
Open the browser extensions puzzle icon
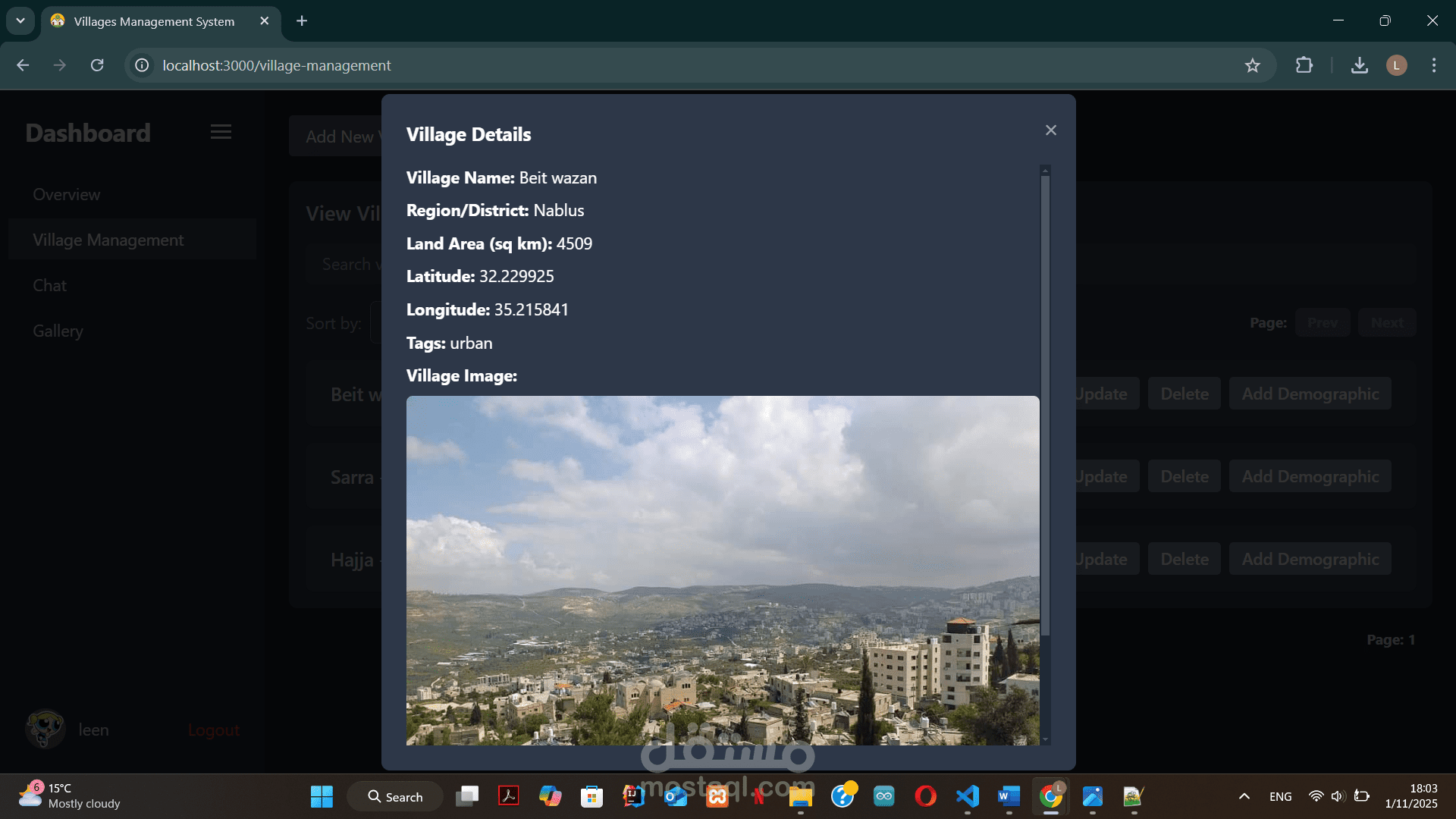pos(1304,65)
